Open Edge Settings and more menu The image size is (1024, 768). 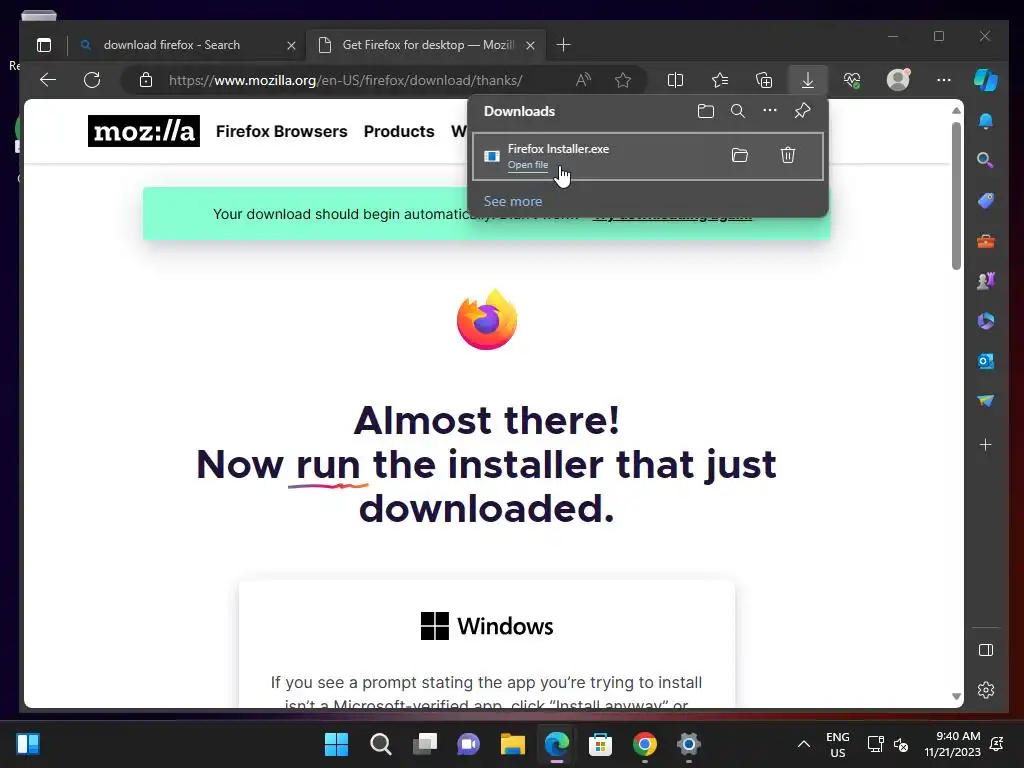[x=944, y=80]
